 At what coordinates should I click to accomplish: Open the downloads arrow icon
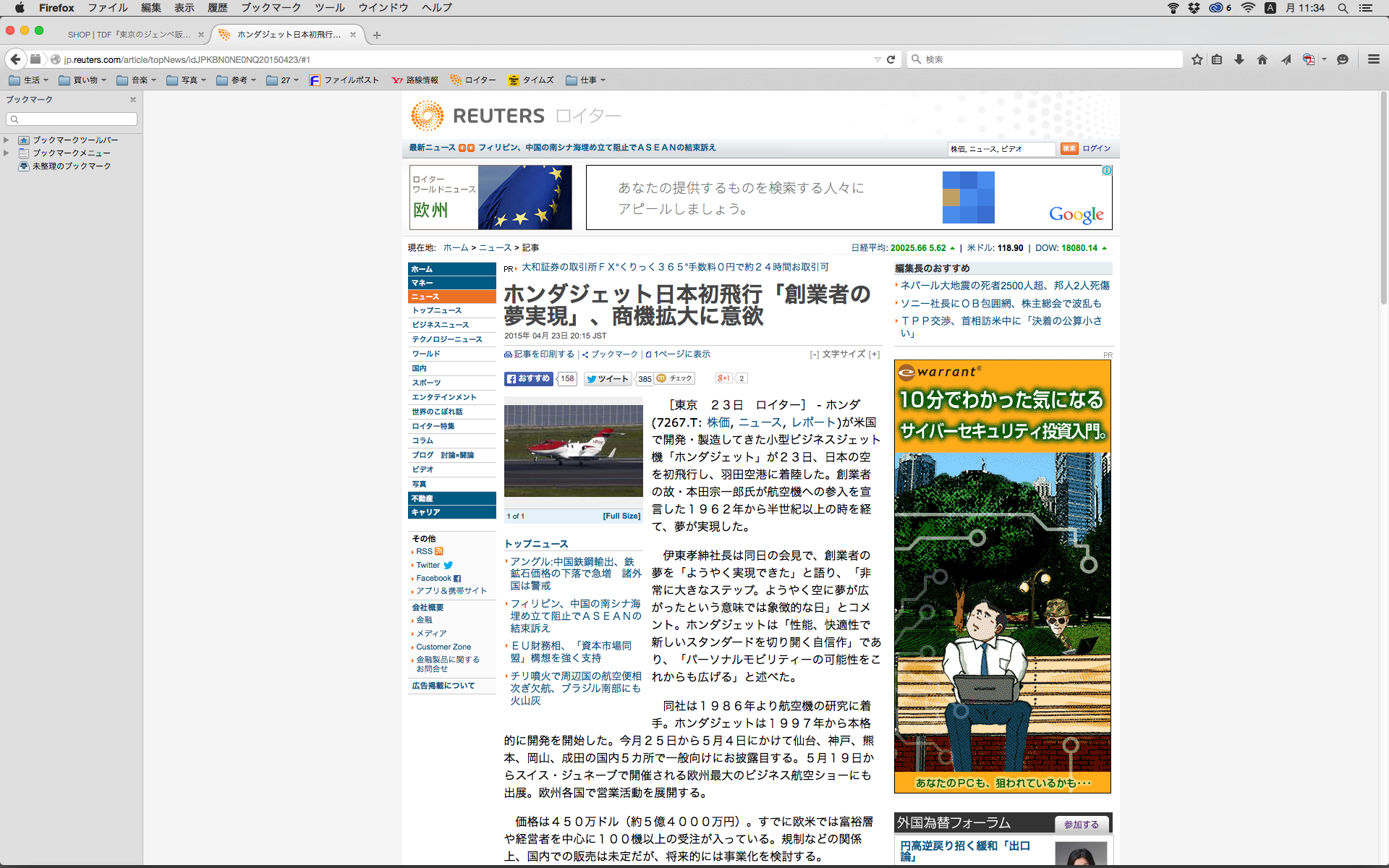pos(1239,59)
